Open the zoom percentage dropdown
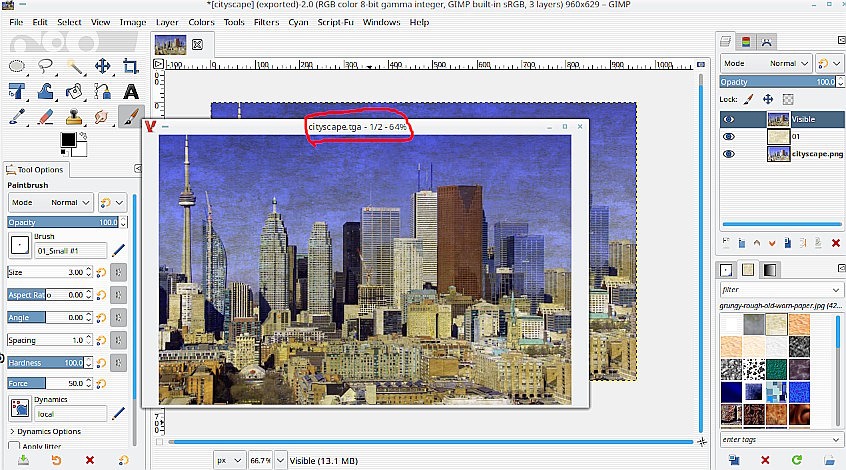The image size is (846, 470). tap(281, 460)
